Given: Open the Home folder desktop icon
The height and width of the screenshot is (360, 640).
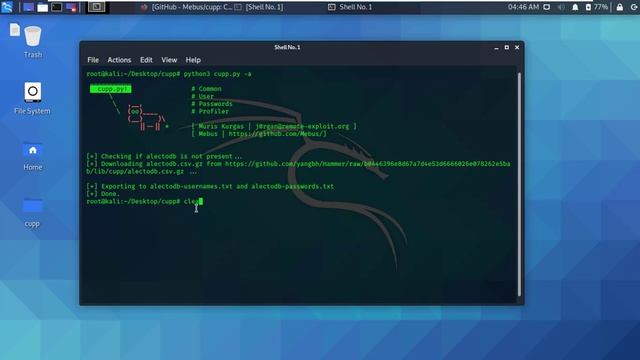Looking at the screenshot, I should pos(33,156).
